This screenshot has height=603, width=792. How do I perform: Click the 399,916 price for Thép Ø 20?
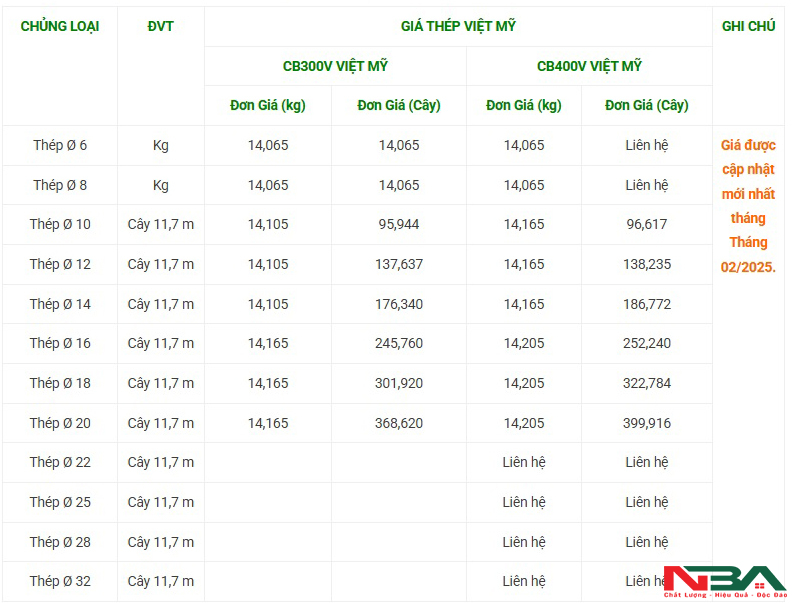pyautogui.click(x=647, y=423)
